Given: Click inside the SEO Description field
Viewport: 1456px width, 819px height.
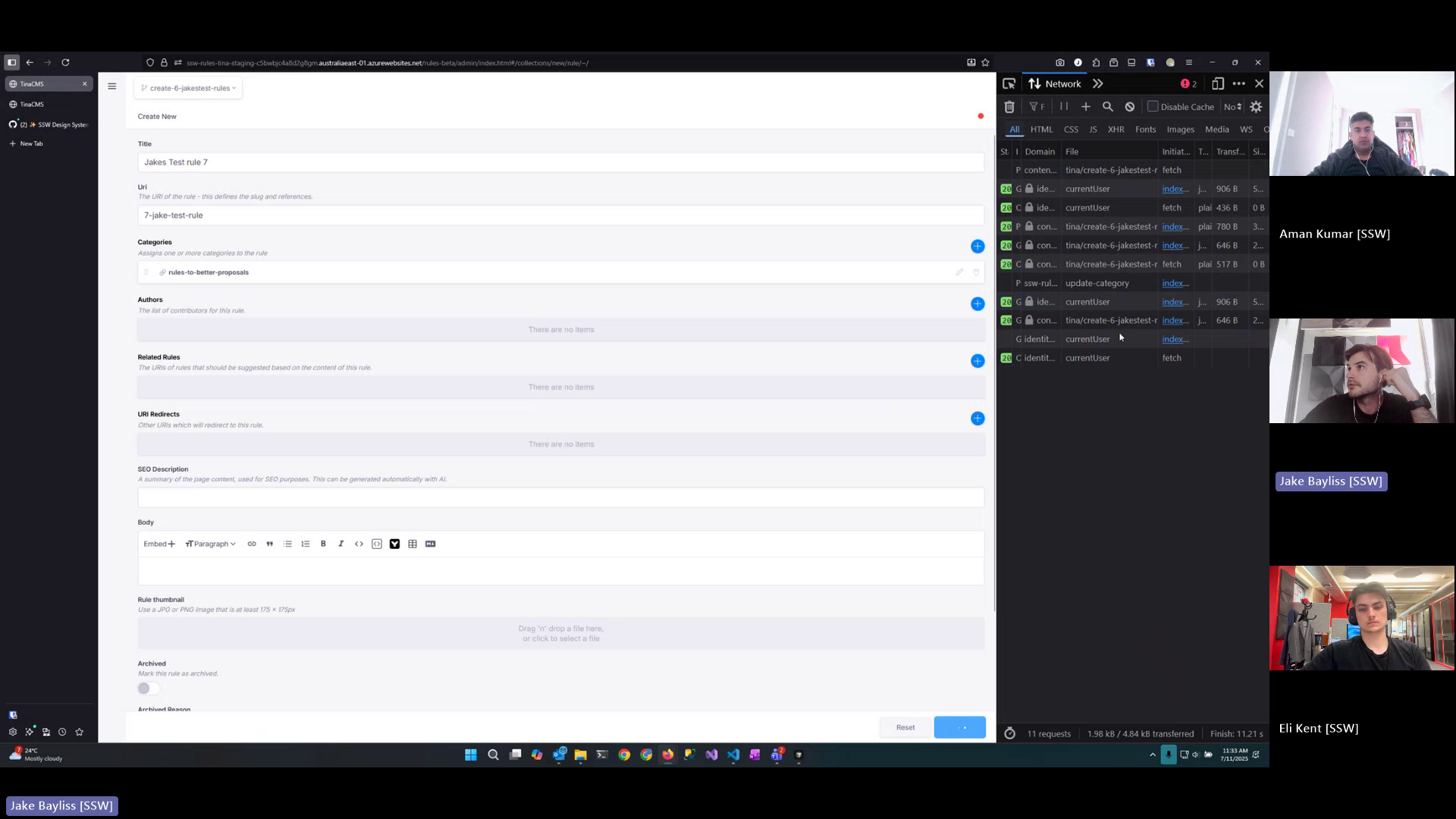Looking at the screenshot, I should point(561,497).
